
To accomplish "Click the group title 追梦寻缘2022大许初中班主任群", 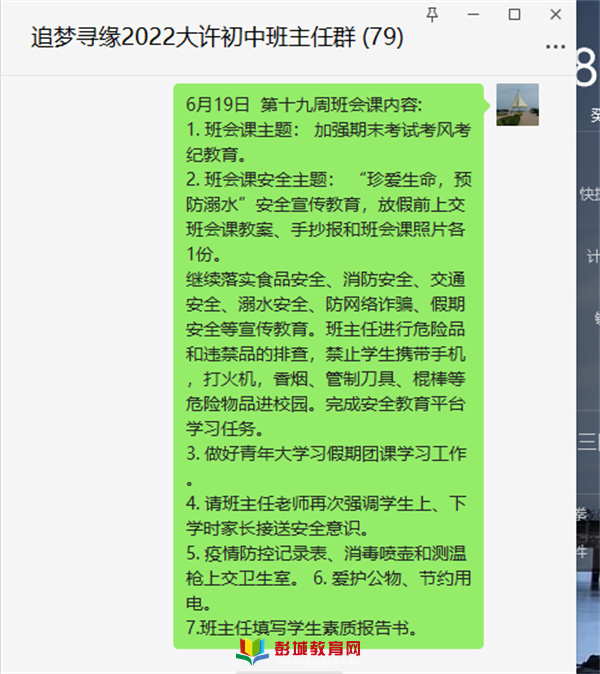I will (x=193, y=37).
